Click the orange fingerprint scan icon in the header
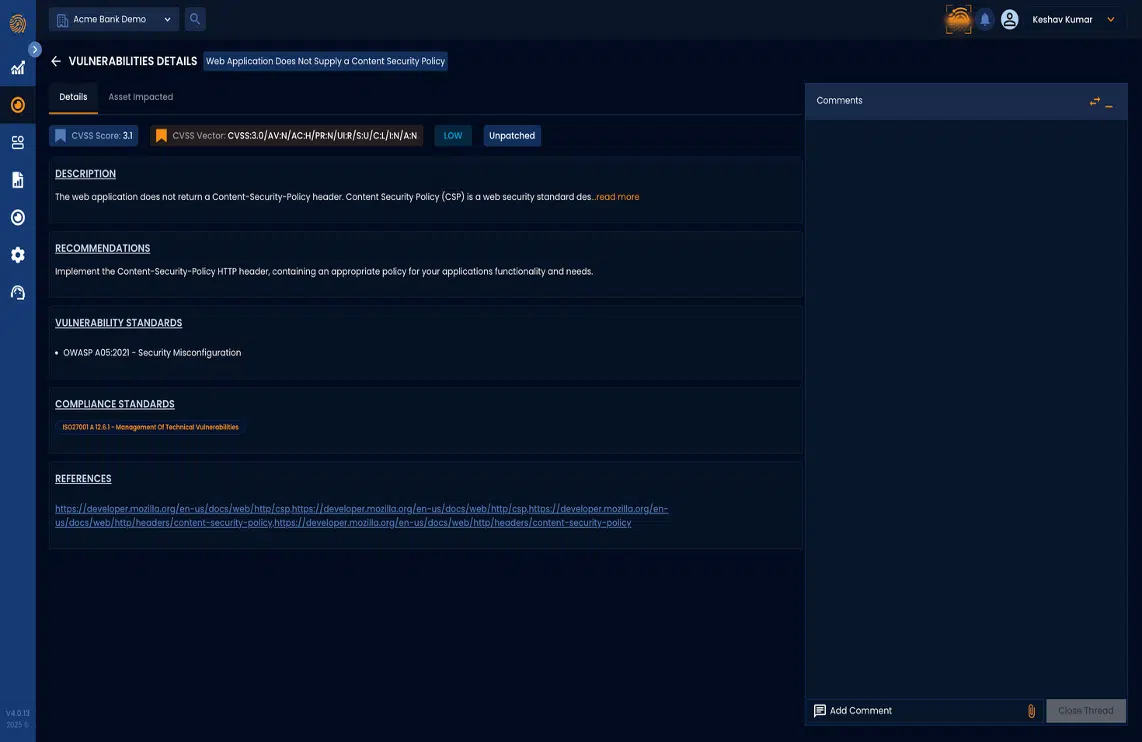This screenshot has height=742, width=1142. coord(958,20)
